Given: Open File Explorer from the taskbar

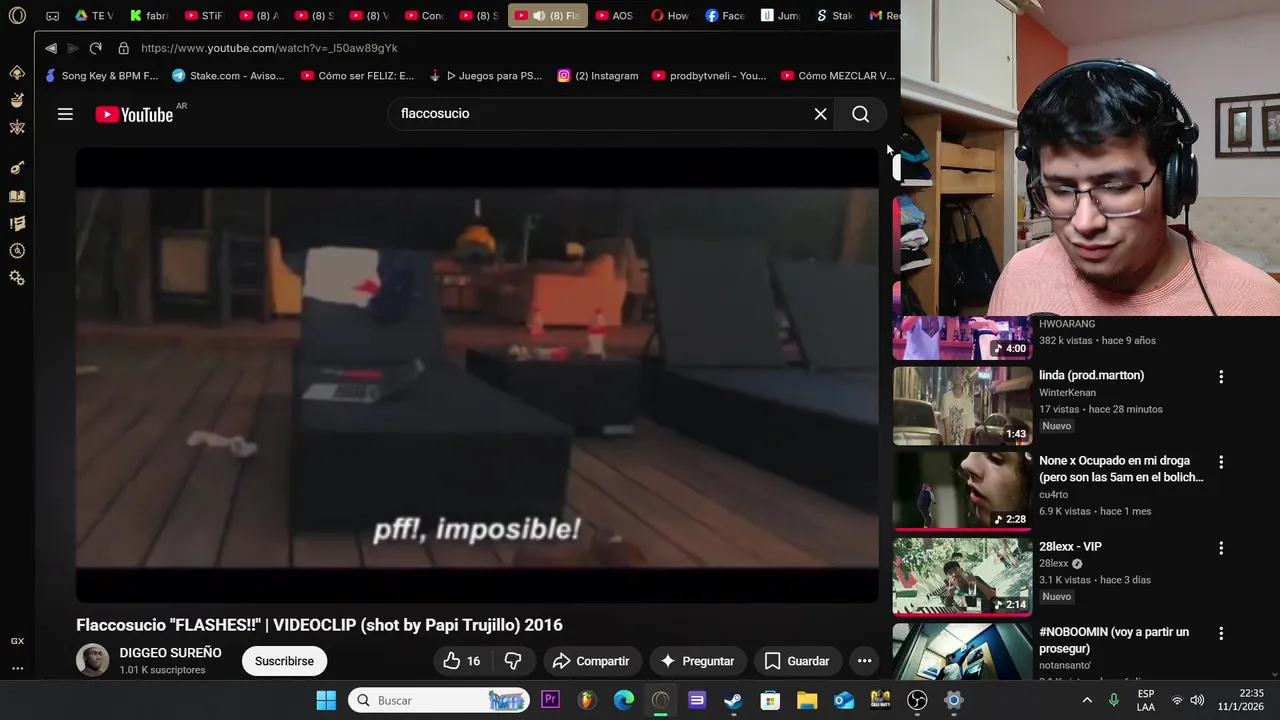Looking at the screenshot, I should coord(807,700).
